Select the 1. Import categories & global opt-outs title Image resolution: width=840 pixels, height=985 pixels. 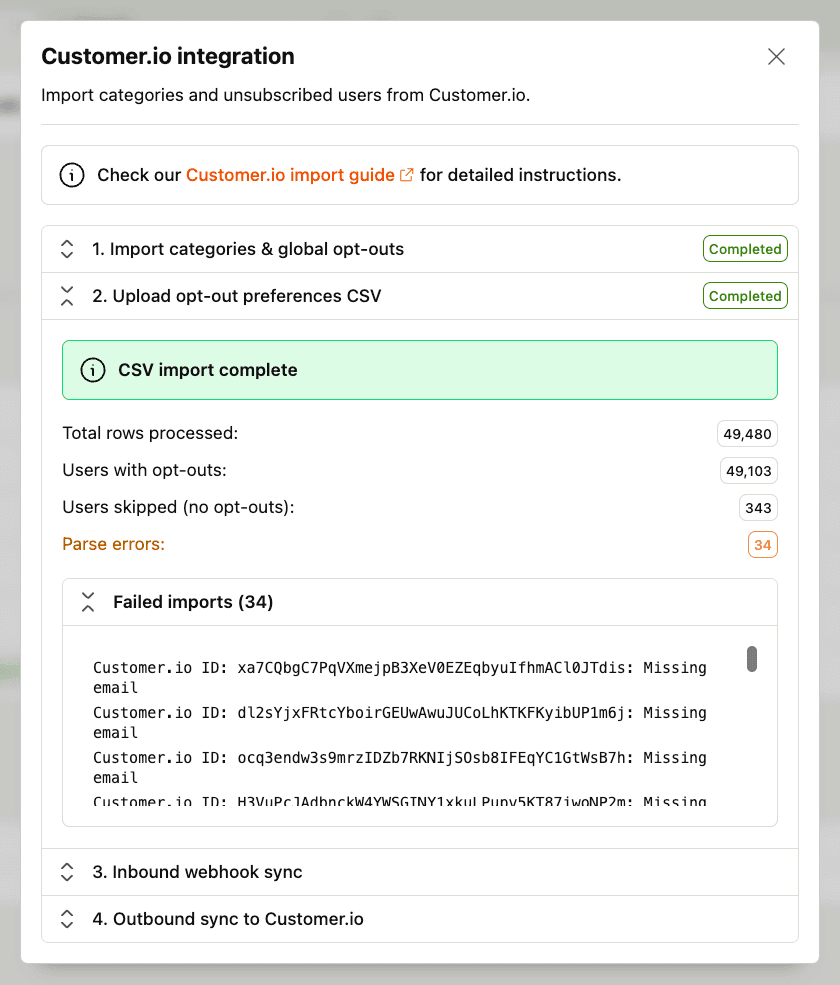pyautogui.click(x=248, y=249)
